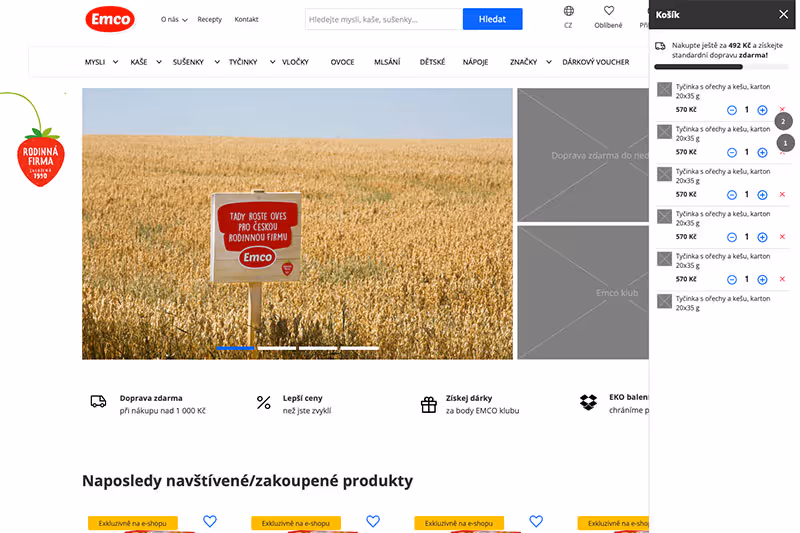Expand the MYSLI category chevron
This screenshot has height=533, width=800.
pos(115,62)
